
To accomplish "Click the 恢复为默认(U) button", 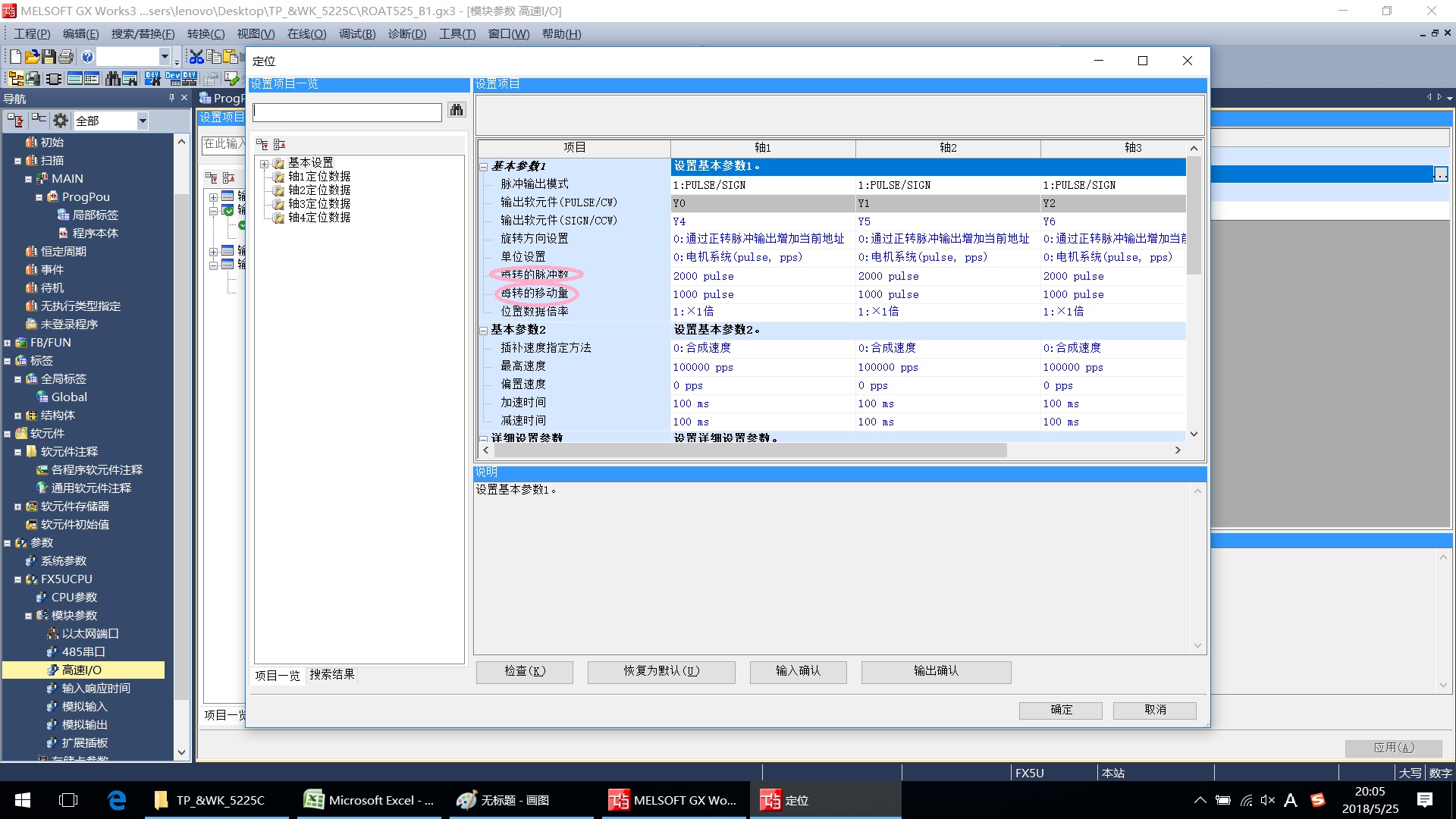I will click(x=661, y=671).
